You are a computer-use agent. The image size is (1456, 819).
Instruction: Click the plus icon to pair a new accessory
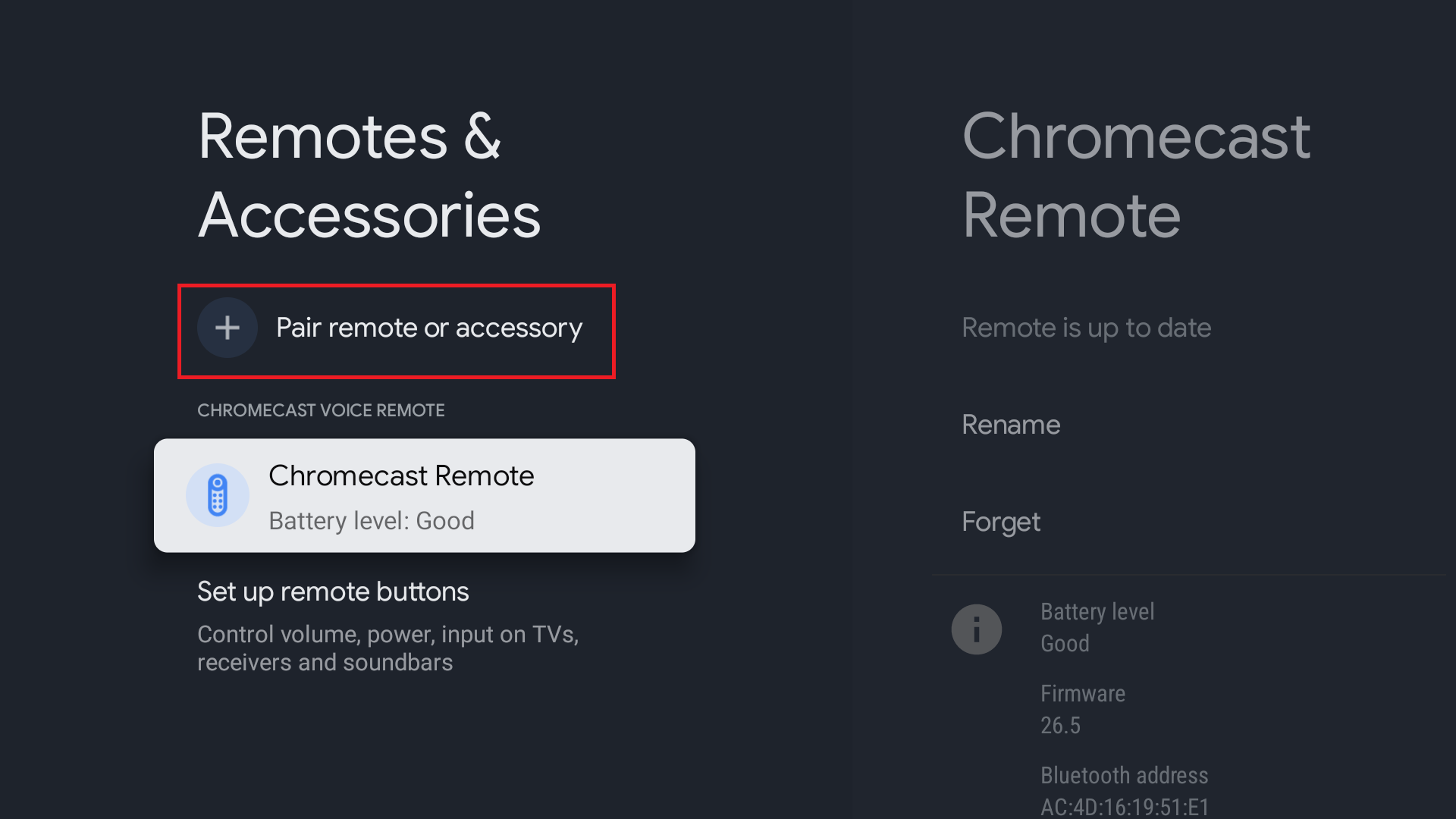pyautogui.click(x=227, y=328)
